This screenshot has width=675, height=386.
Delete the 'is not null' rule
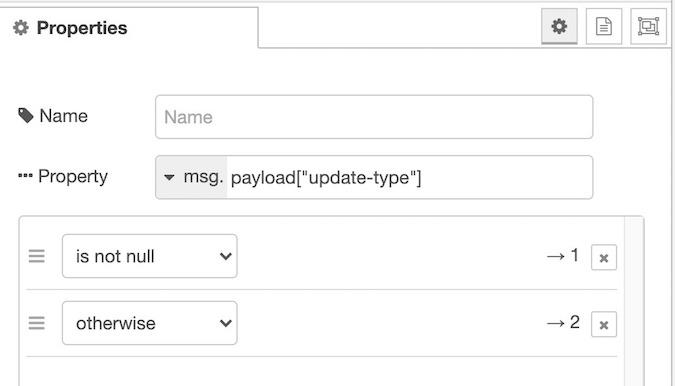[604, 257]
